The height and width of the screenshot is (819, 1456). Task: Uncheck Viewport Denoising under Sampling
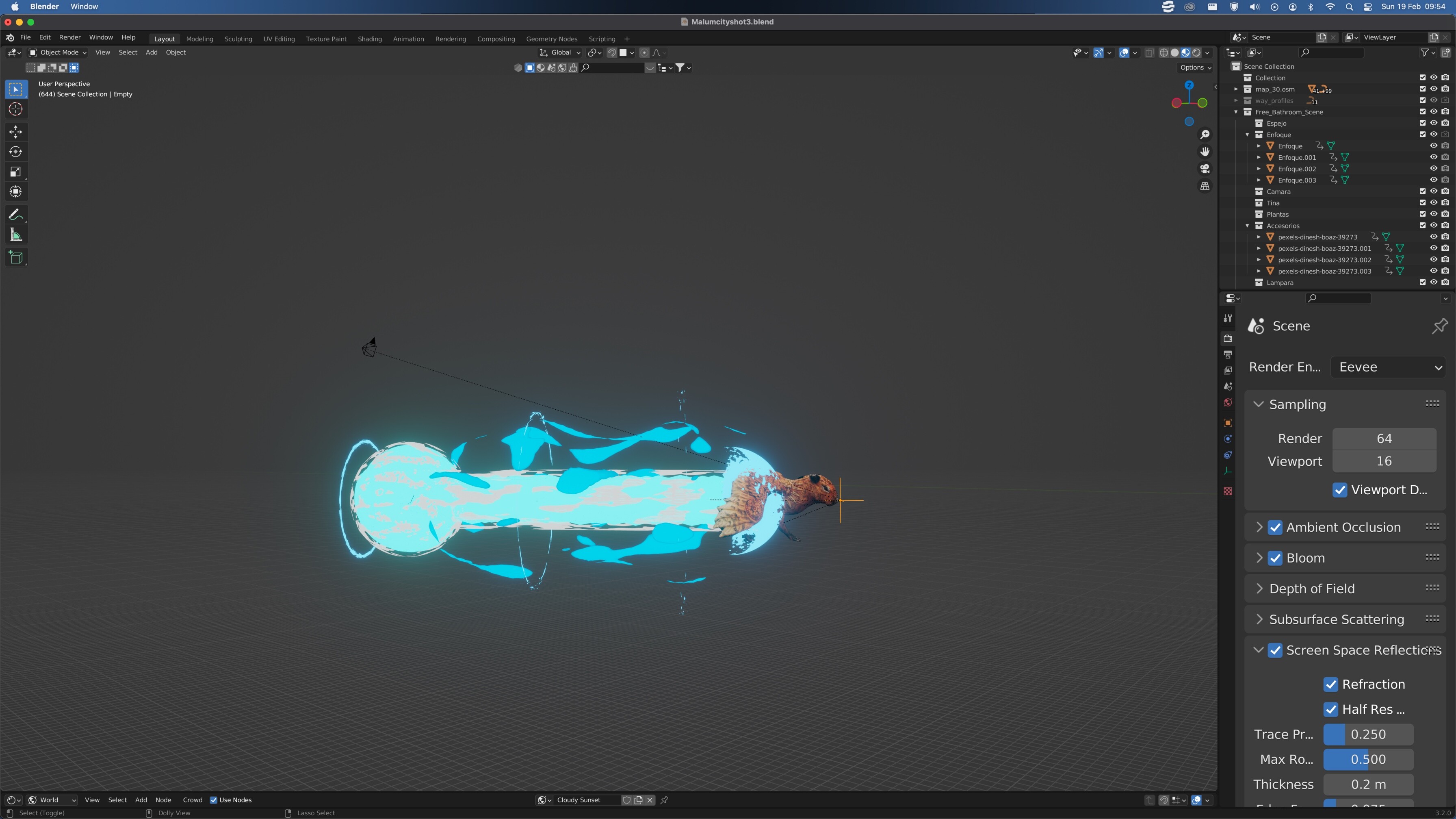tap(1339, 490)
